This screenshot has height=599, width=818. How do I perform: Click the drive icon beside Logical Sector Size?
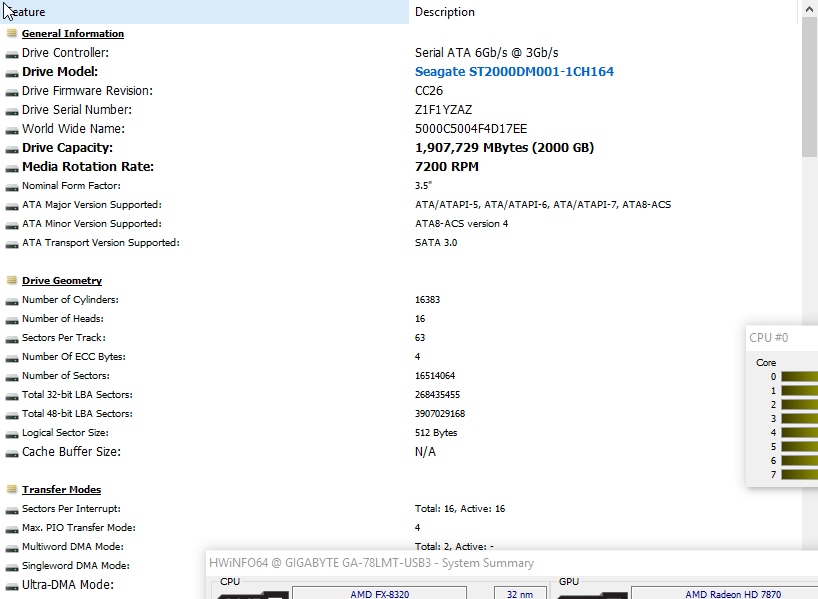(x=11, y=435)
